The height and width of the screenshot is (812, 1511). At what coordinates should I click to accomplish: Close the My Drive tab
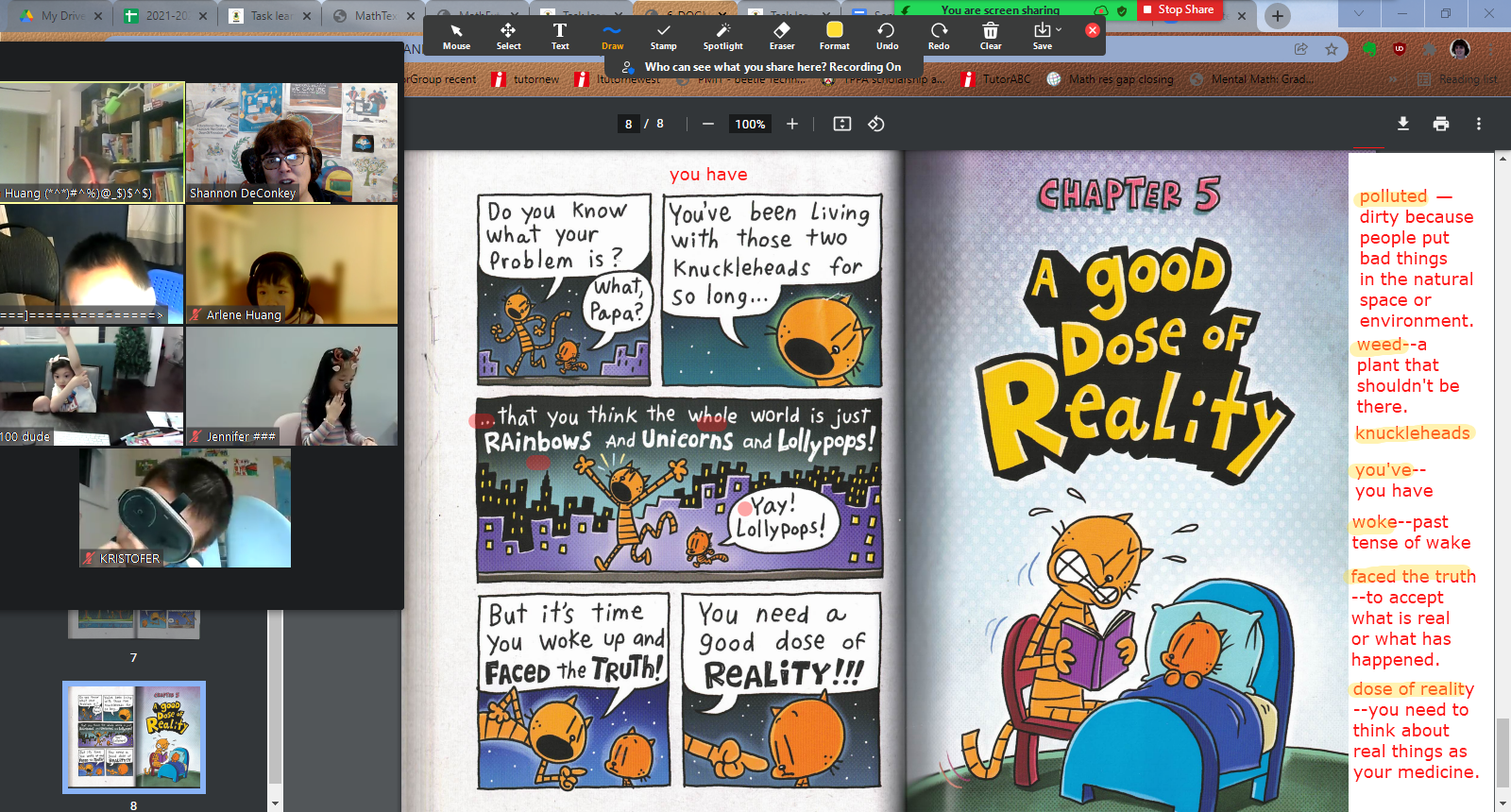(x=98, y=16)
